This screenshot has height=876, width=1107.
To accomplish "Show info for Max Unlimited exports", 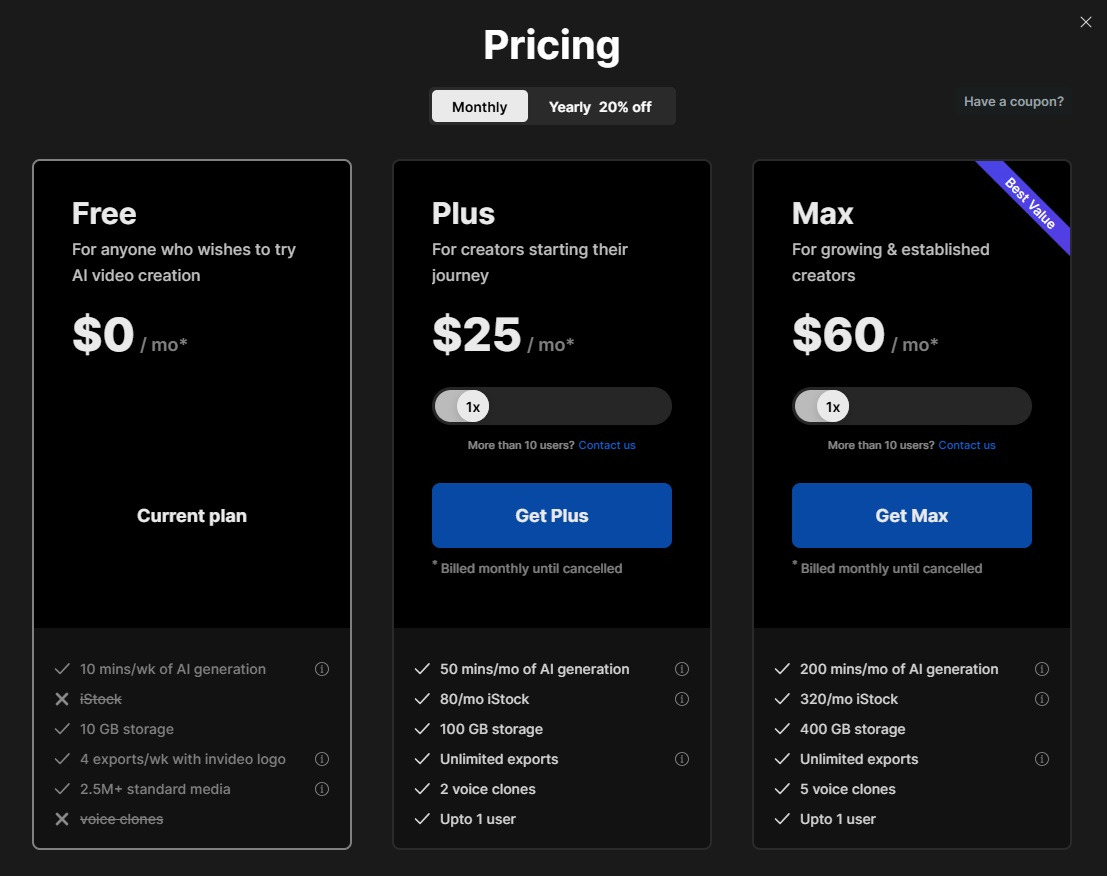I will pyautogui.click(x=1042, y=759).
